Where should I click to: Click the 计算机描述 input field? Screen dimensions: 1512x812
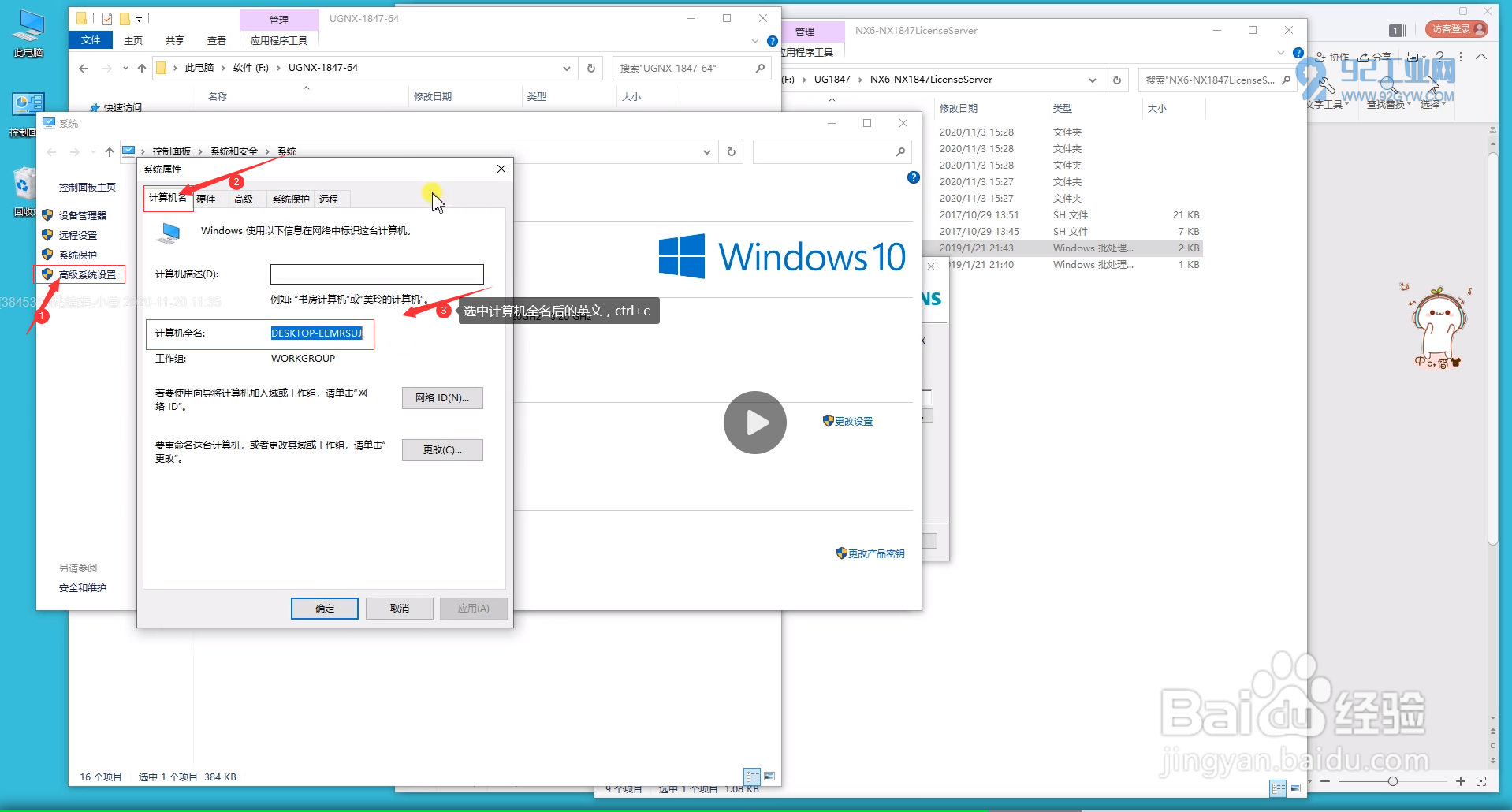[377, 274]
